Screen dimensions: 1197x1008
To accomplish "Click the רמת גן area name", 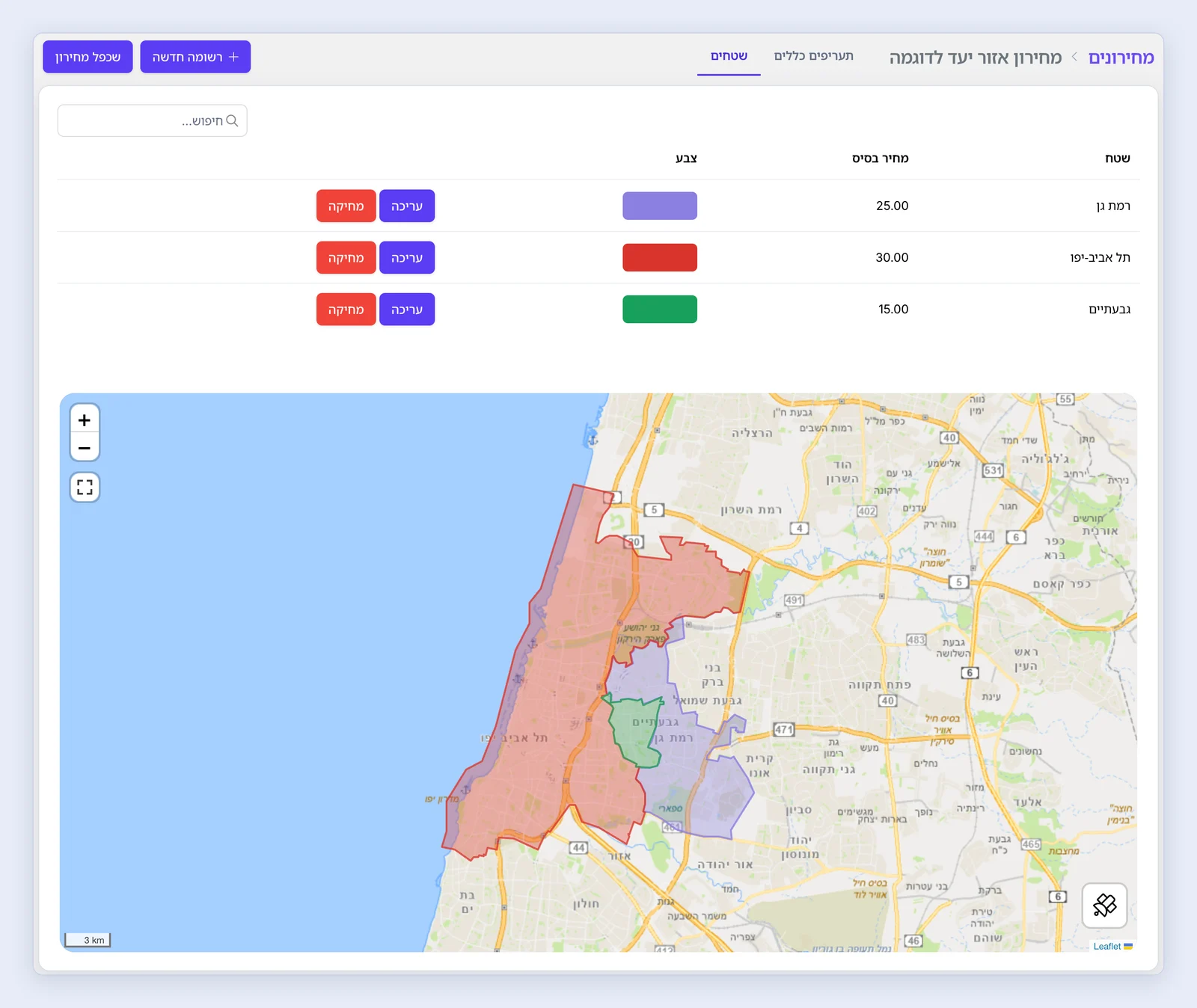I will click(x=1113, y=206).
